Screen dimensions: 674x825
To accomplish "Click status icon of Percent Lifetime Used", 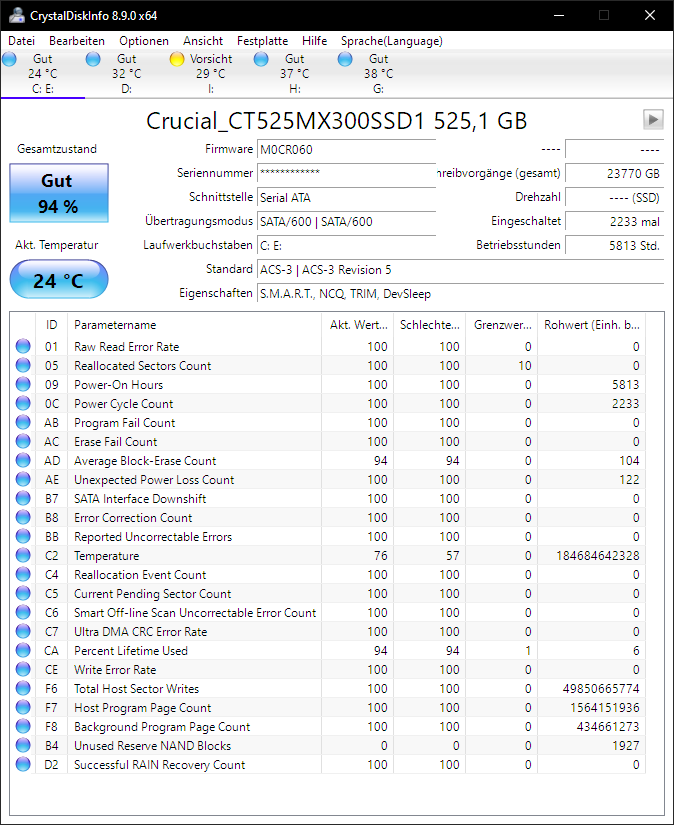I will (23, 650).
